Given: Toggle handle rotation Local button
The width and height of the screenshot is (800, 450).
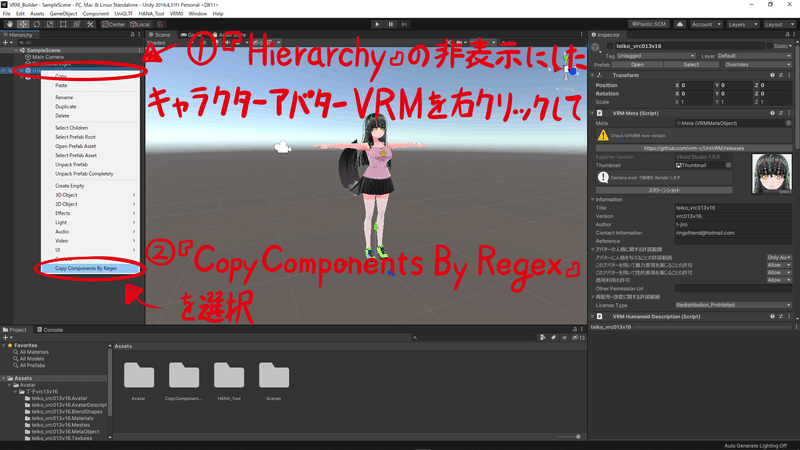Looking at the screenshot, I should 140,24.
